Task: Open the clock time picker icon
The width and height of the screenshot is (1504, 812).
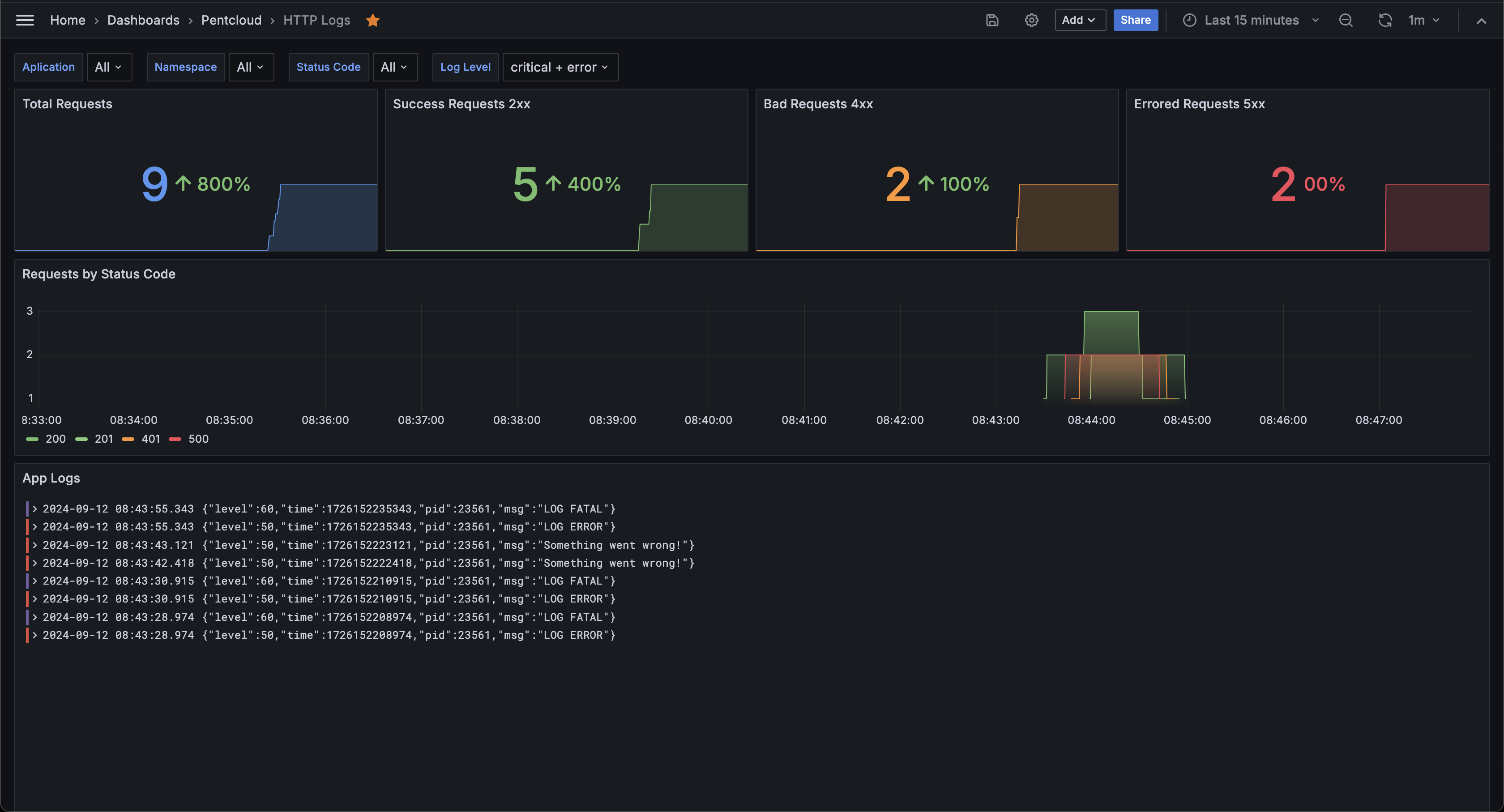Action: click(x=1189, y=21)
